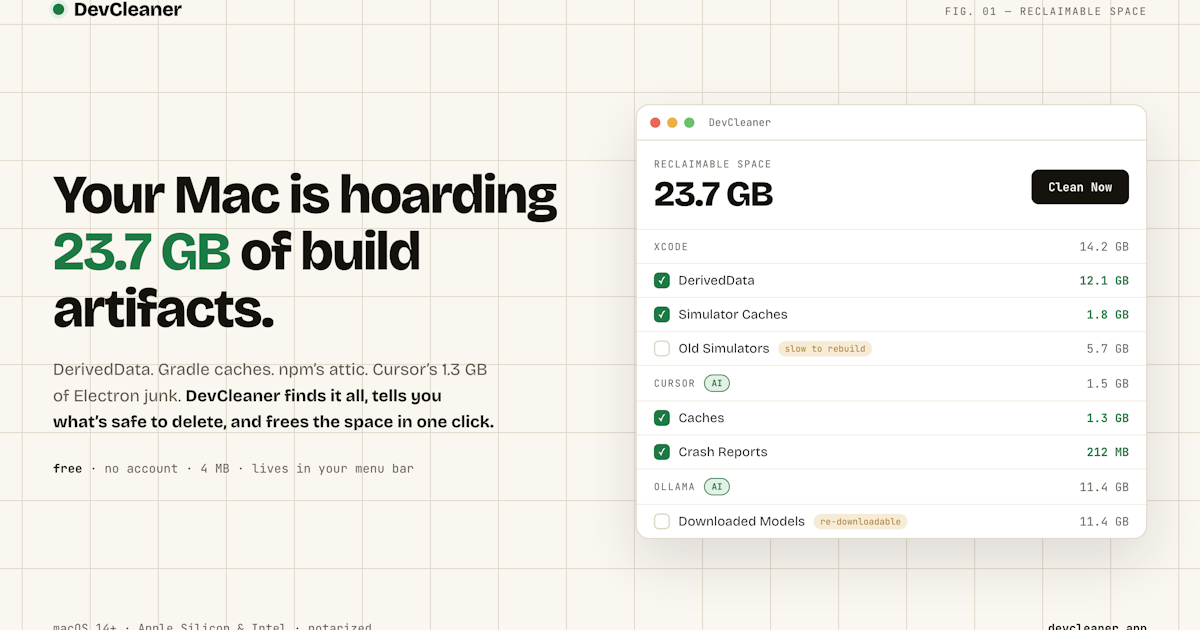1200x630 pixels.
Task: Select the CURSOR section header
Action: (674, 384)
